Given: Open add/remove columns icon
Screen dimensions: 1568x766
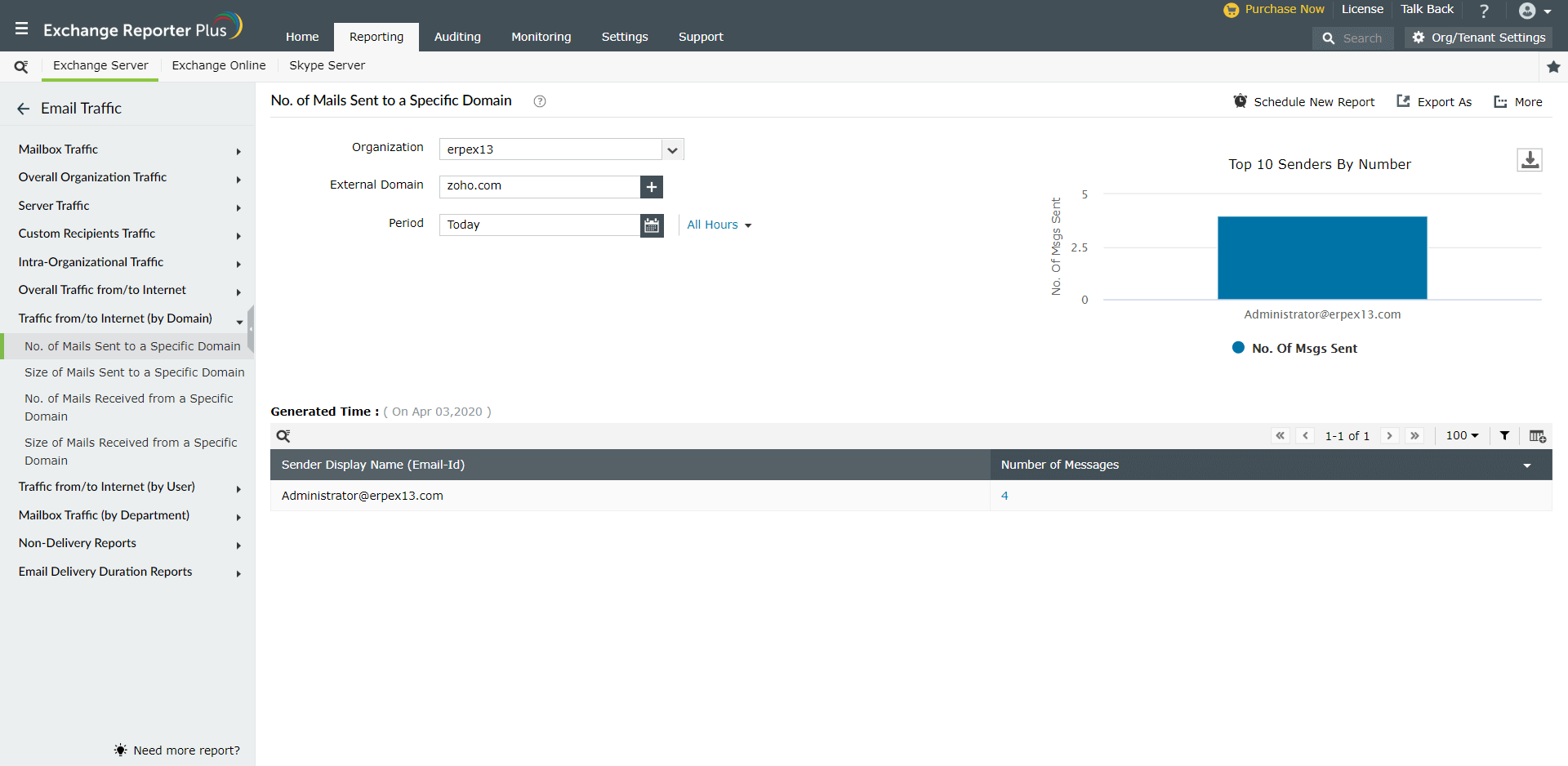Looking at the screenshot, I should pos(1537,436).
